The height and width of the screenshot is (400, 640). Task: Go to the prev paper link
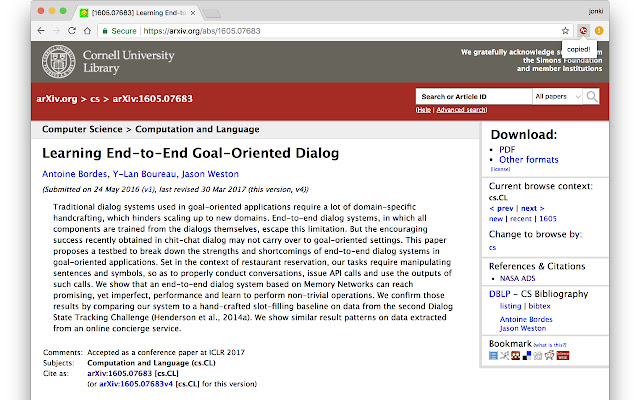pyautogui.click(x=501, y=208)
